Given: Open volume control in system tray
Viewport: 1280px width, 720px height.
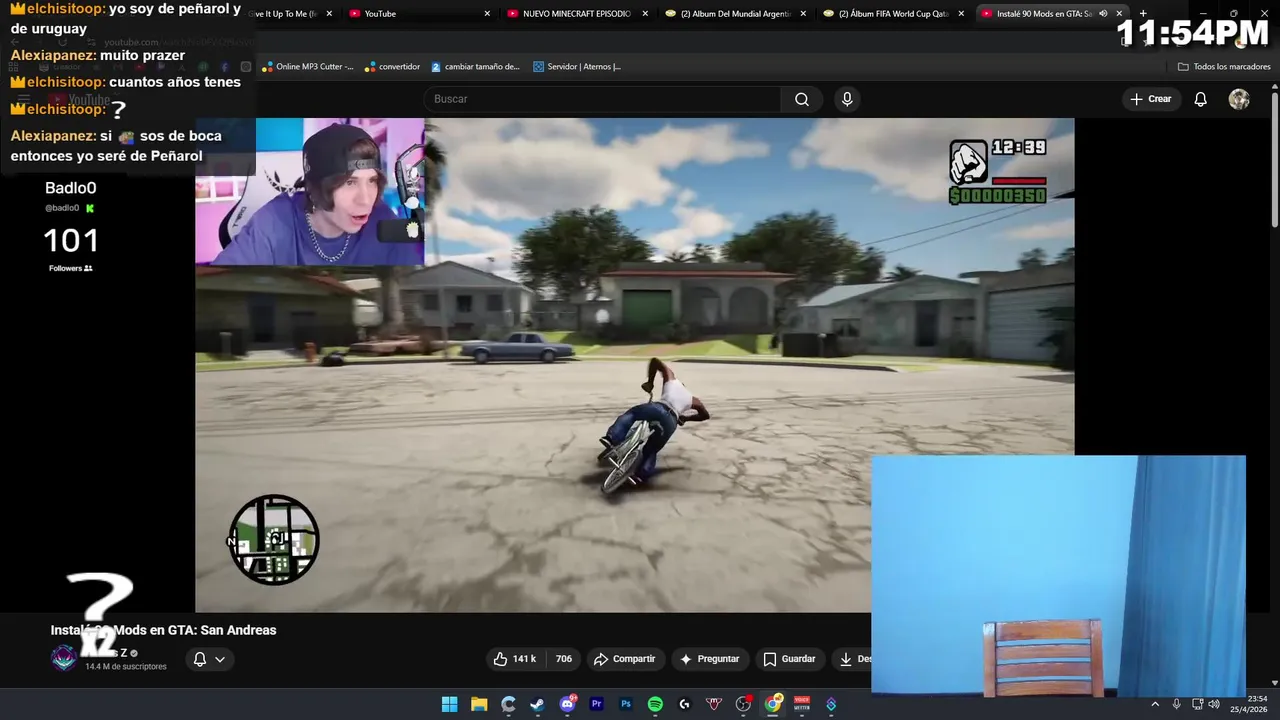Looking at the screenshot, I should coord(1214,704).
